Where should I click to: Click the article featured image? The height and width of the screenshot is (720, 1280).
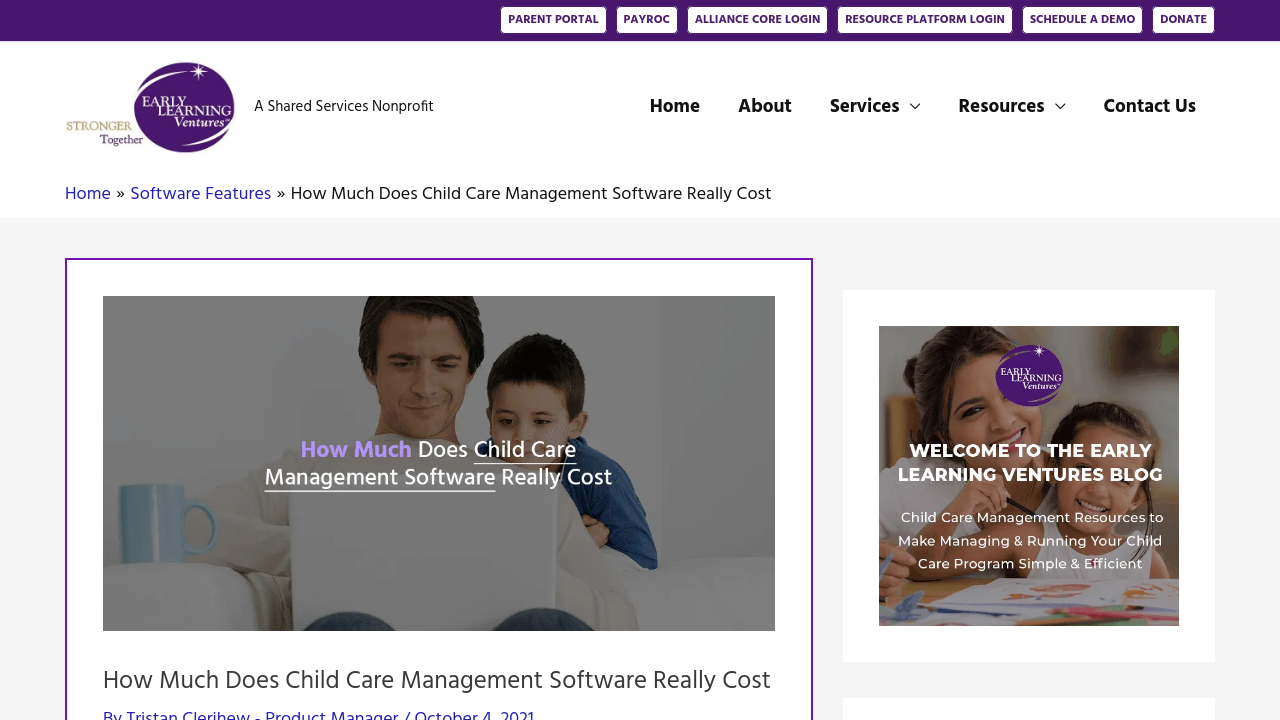click(x=439, y=463)
